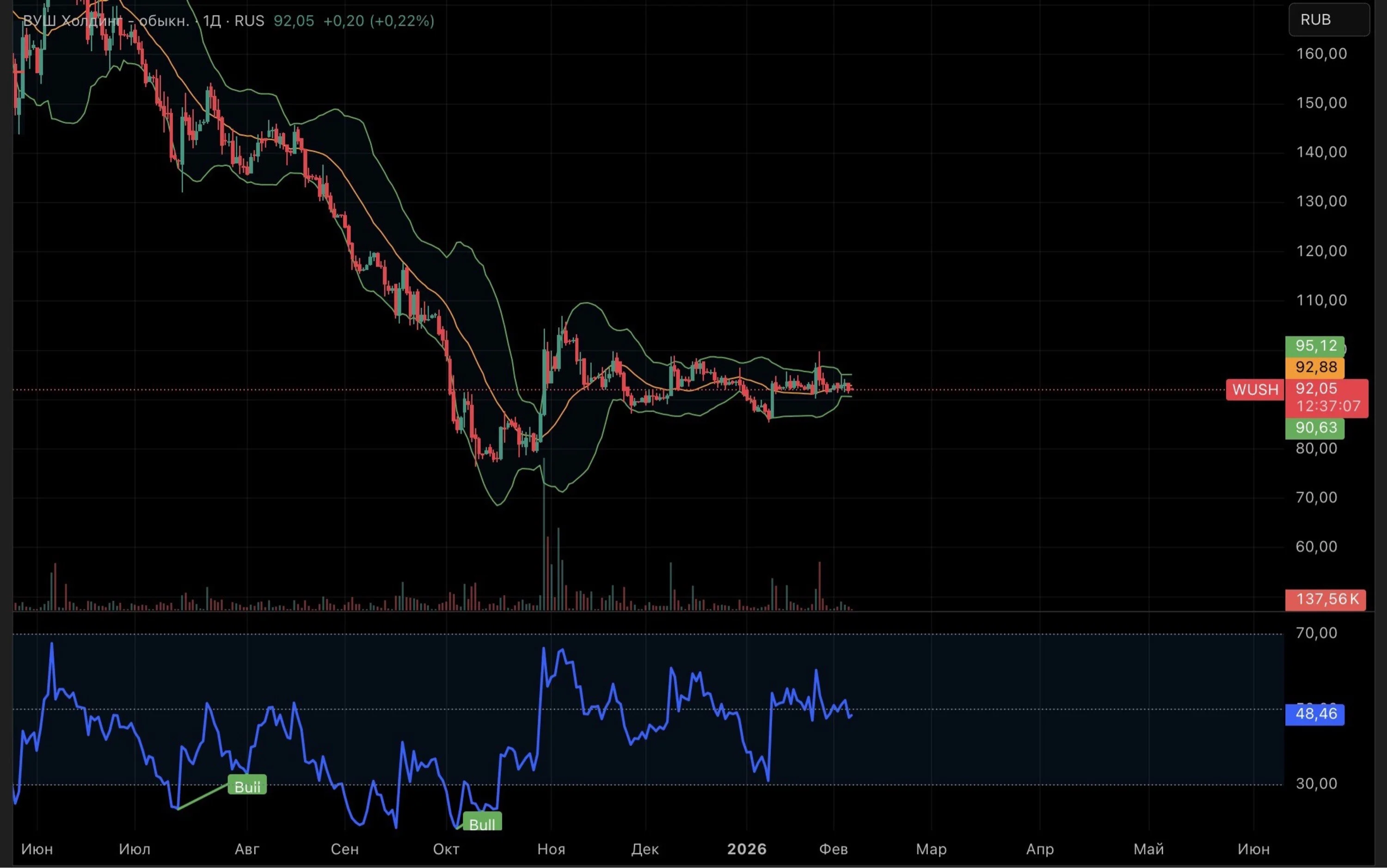Click the Авг label on time axis

click(x=247, y=850)
